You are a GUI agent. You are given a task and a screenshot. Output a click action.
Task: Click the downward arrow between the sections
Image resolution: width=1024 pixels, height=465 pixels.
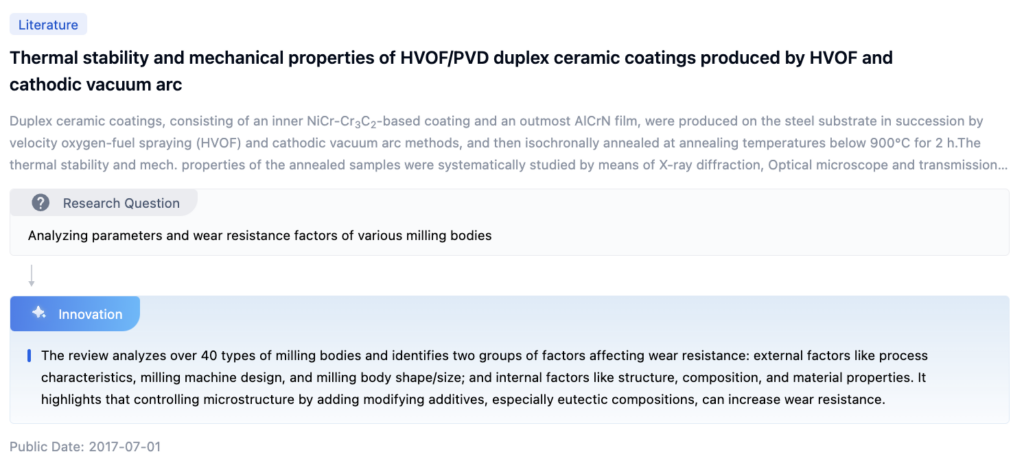tap(32, 276)
